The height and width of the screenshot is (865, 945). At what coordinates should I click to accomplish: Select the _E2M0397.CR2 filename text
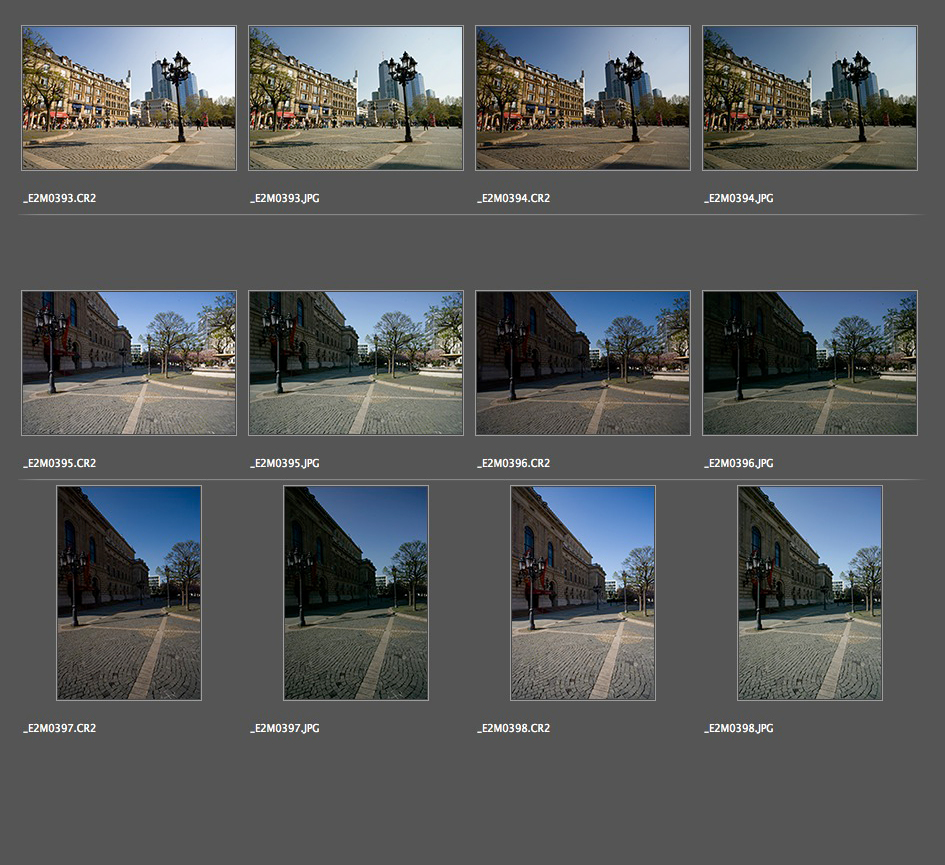coord(60,729)
